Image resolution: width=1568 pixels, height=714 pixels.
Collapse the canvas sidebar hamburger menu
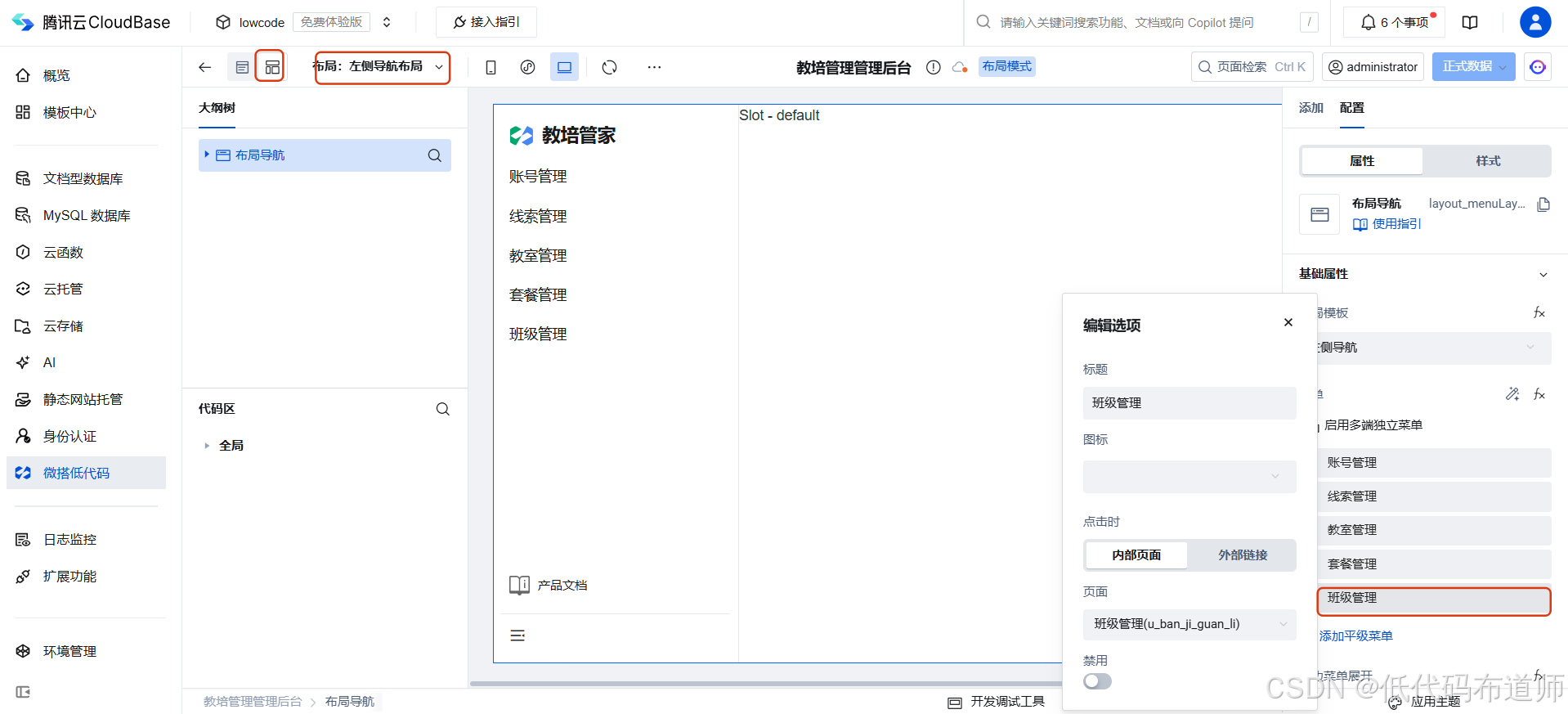coord(517,635)
